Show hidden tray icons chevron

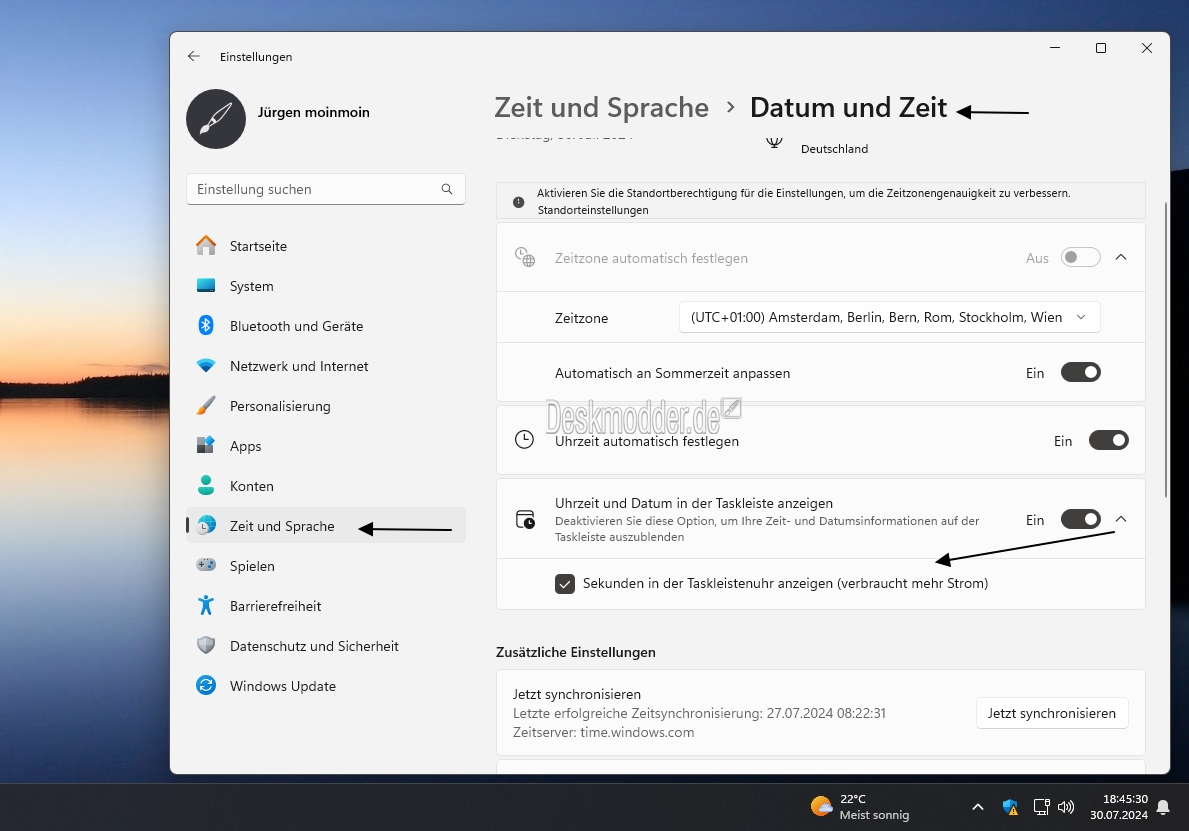click(x=977, y=807)
